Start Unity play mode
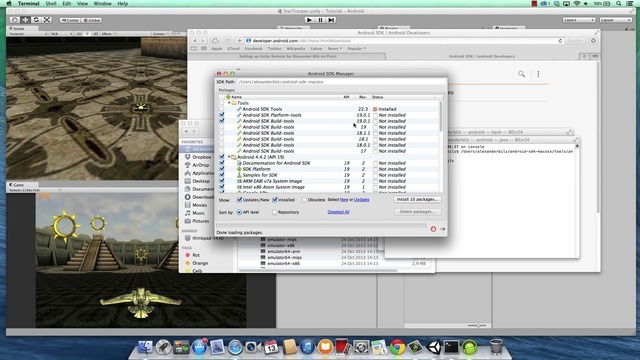640x360 pixels. click(x=309, y=20)
